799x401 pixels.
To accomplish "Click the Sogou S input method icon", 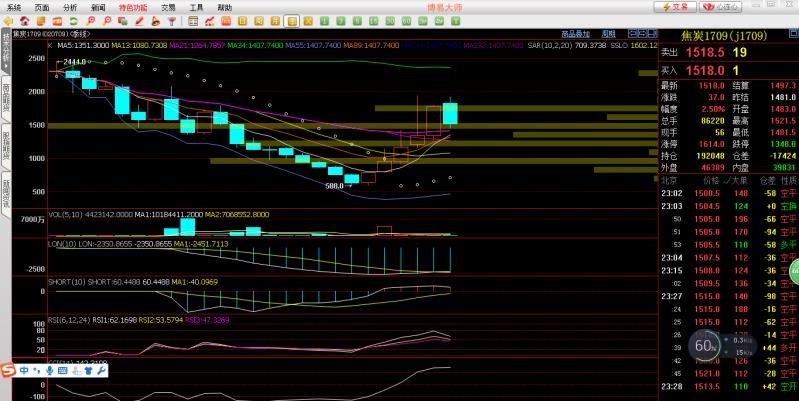I will pos(8,371).
